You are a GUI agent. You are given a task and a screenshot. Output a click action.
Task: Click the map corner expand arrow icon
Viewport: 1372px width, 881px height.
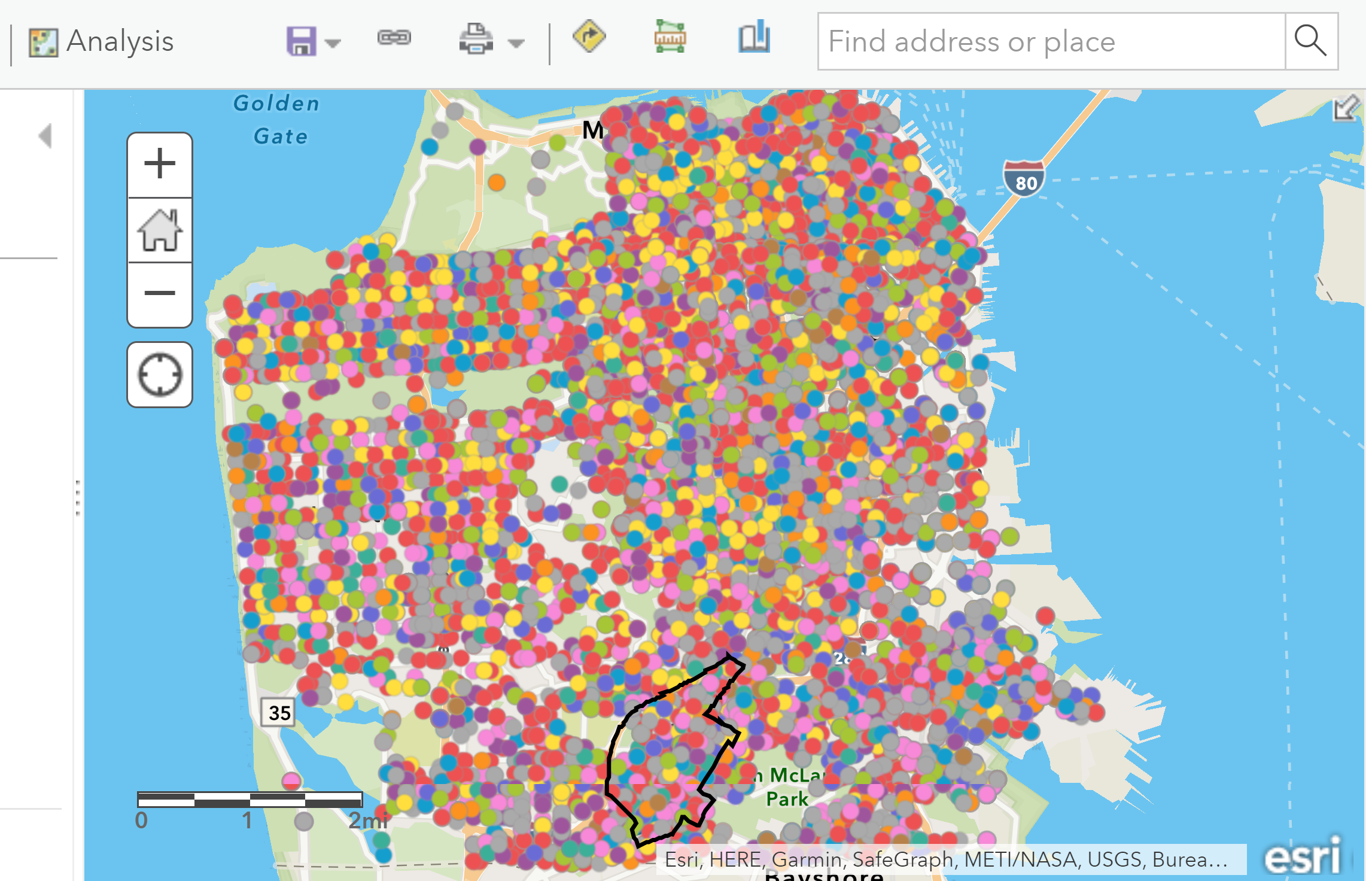tap(1345, 108)
